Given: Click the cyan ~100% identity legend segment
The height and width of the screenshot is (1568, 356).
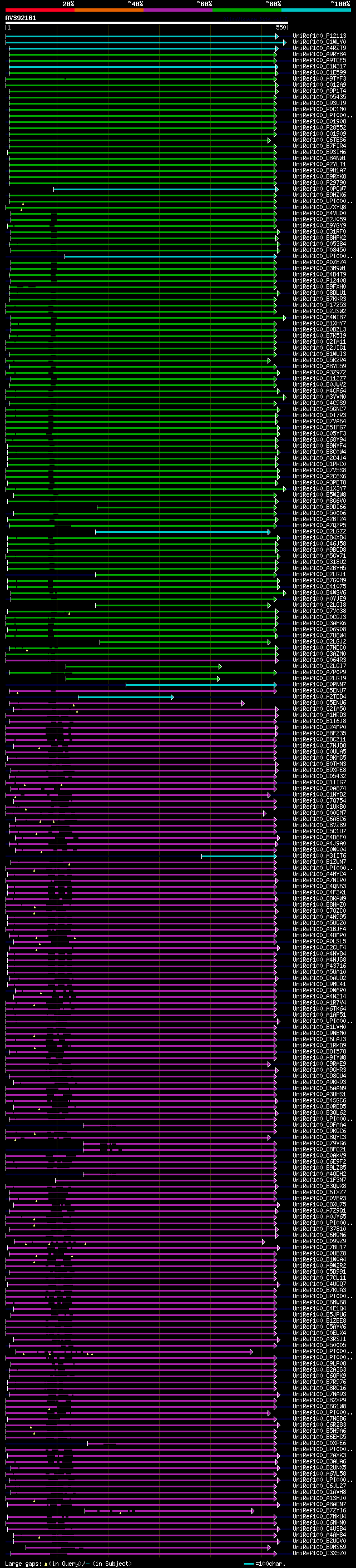Looking at the screenshot, I should coord(316,11).
